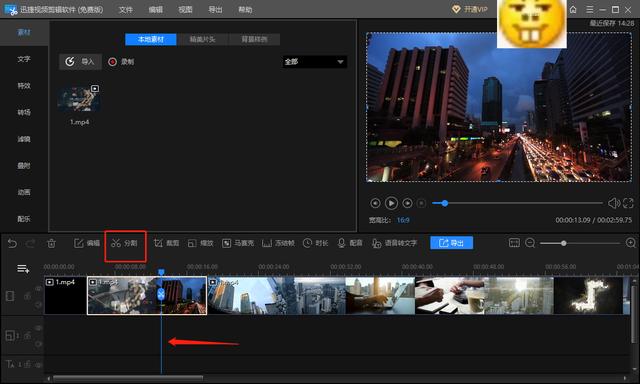
Task: Open the 配乐 music sidebar panel
Action: pyautogui.click(x=24, y=219)
